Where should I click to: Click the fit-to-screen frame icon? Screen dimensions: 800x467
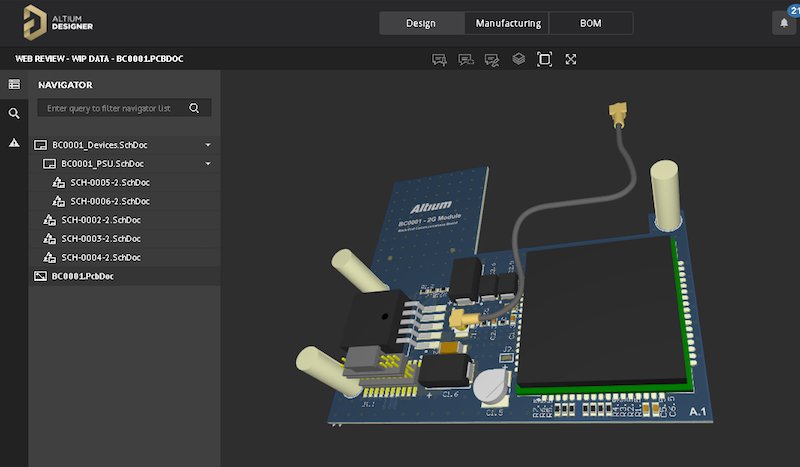(544, 59)
